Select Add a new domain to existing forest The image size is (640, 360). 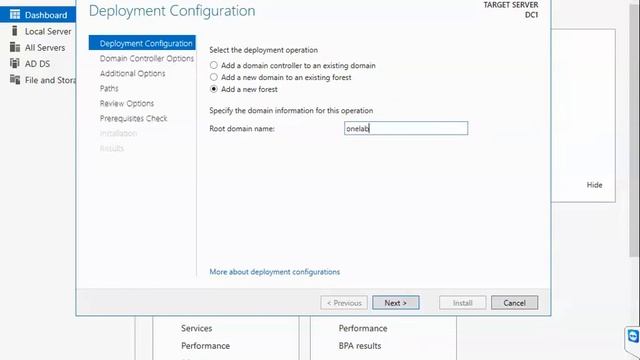[213, 77]
